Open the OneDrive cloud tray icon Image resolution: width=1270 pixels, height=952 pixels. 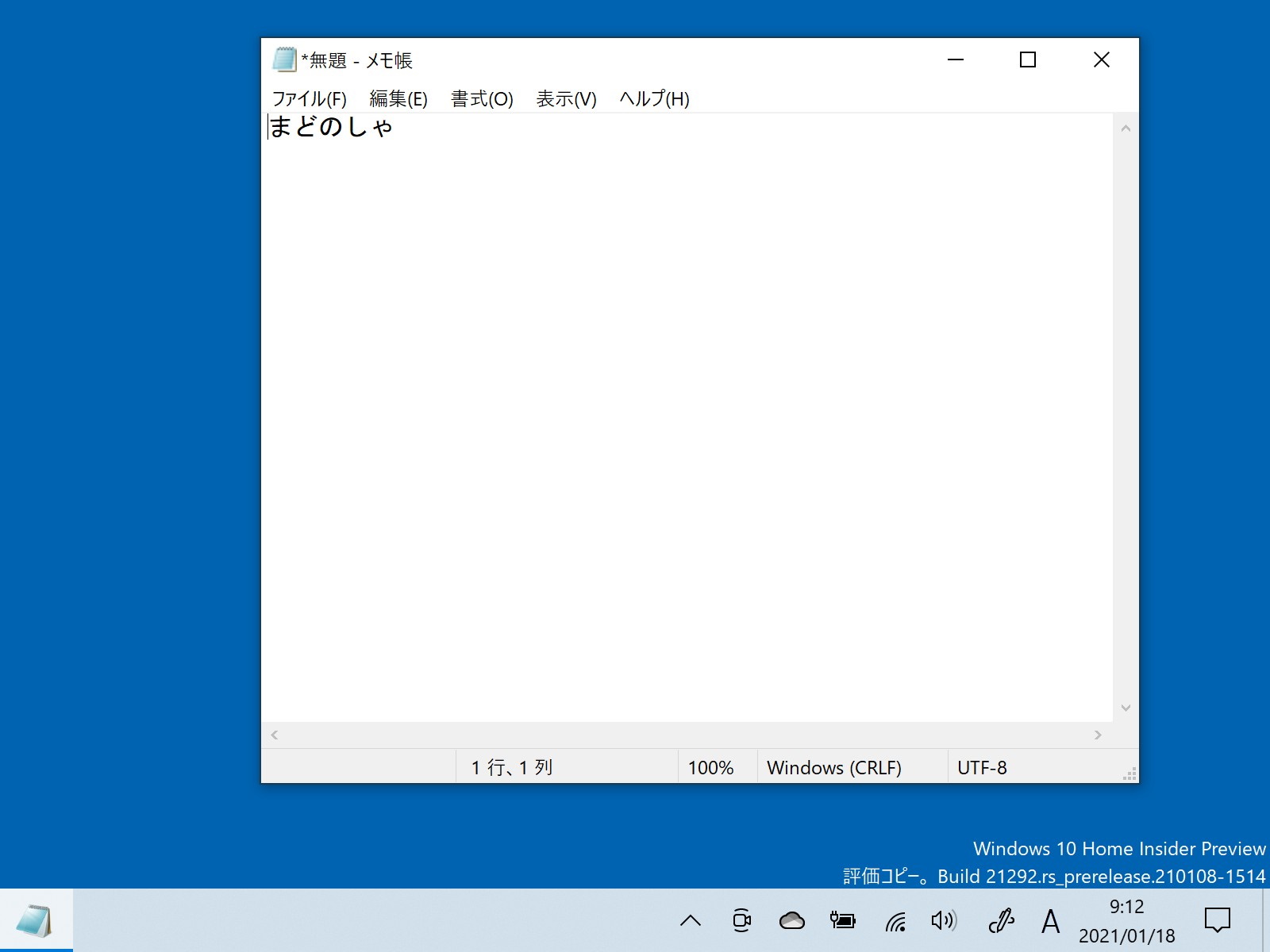click(792, 920)
